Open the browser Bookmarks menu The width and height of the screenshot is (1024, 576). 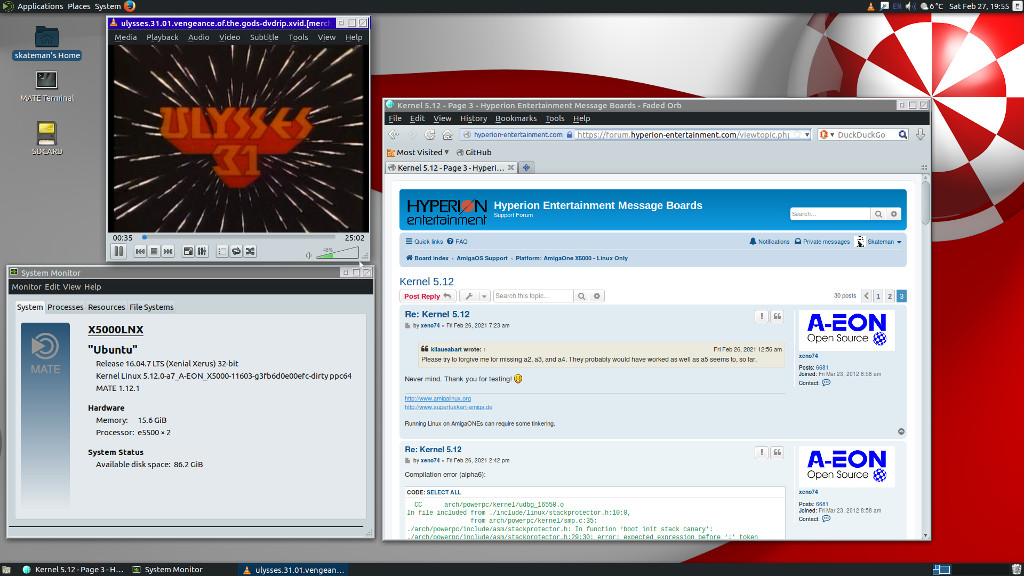(516, 118)
